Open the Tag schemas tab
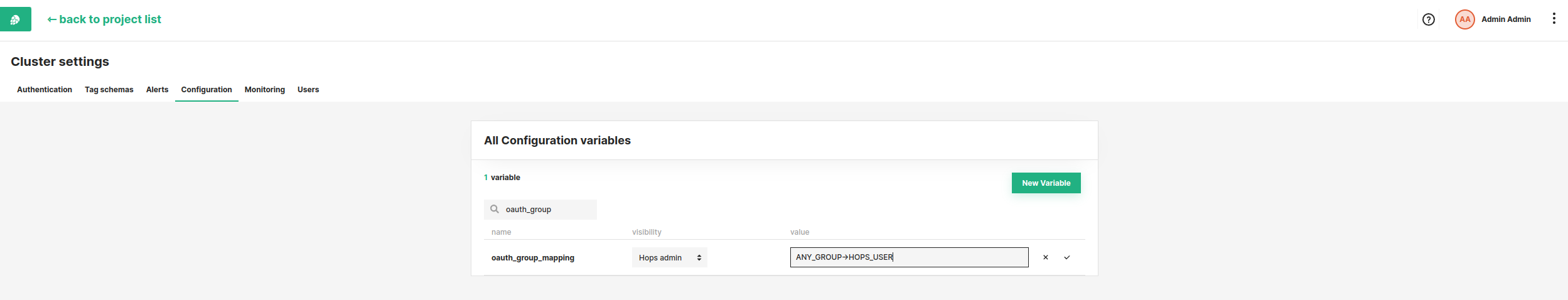This screenshot has height=300, width=1568. tap(109, 90)
